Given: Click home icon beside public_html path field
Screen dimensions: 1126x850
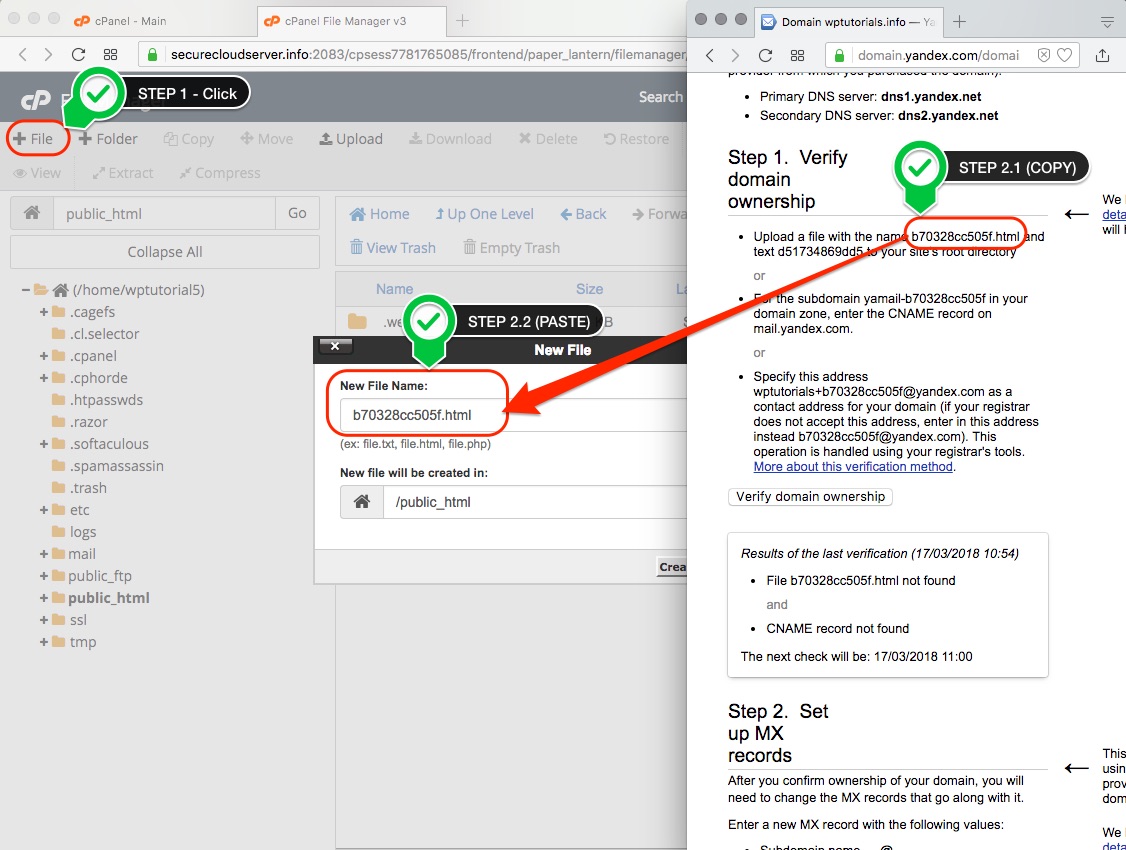Looking at the screenshot, I should [32, 213].
